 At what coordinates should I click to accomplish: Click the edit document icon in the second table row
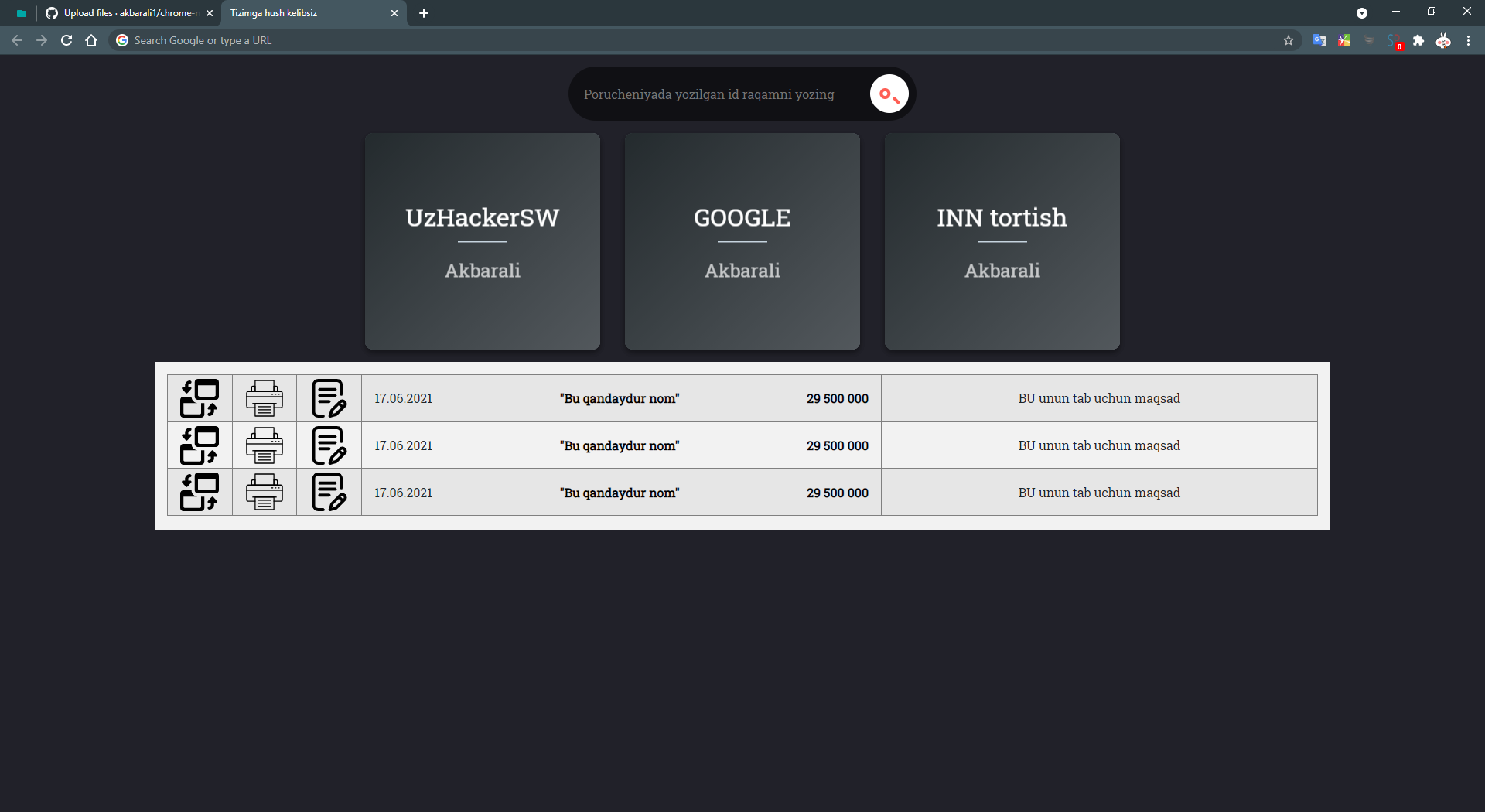pos(329,445)
